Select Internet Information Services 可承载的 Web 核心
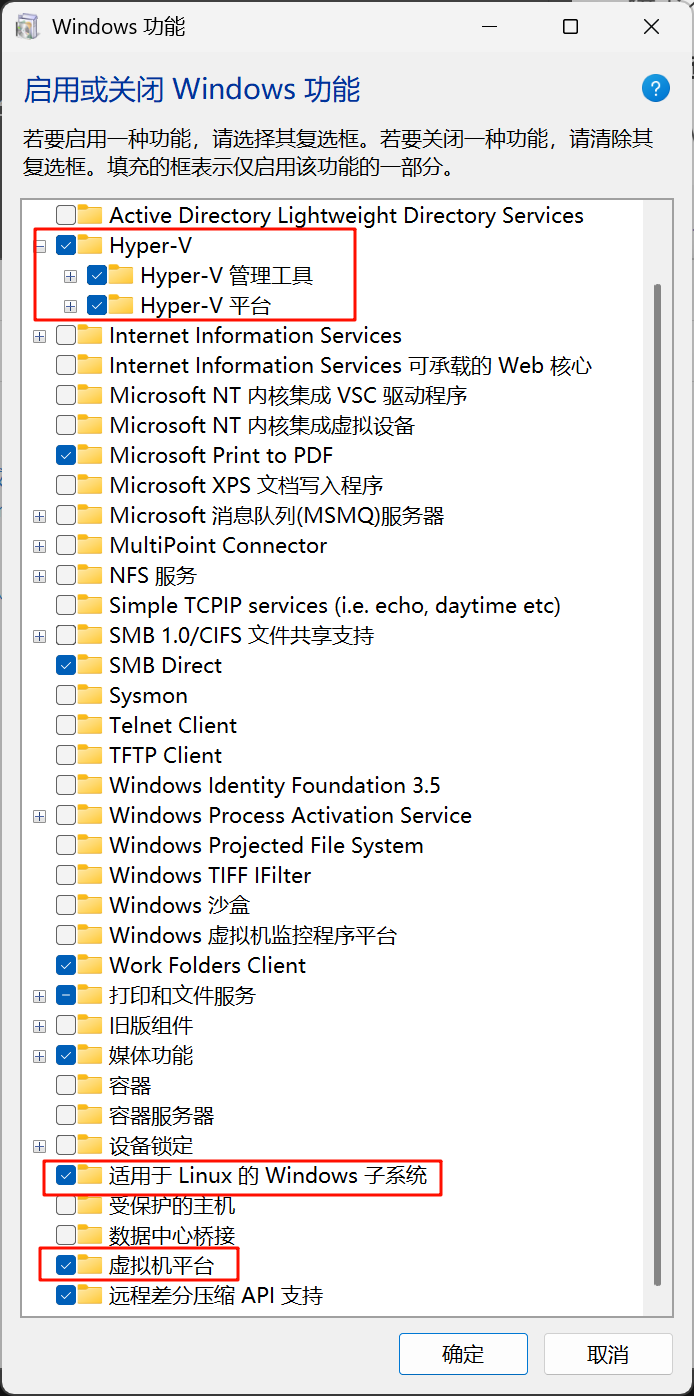Viewport: 694px width, 1396px height. pos(350,365)
